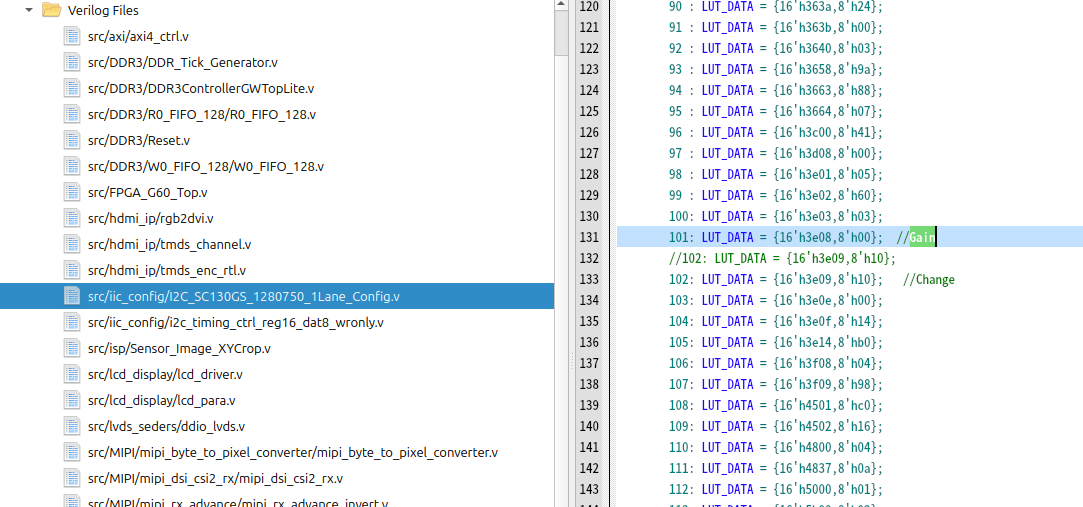Select src/lvds_seders/ddio_lvds.v file
Viewport: 1083px width, 507px height.
point(166,426)
